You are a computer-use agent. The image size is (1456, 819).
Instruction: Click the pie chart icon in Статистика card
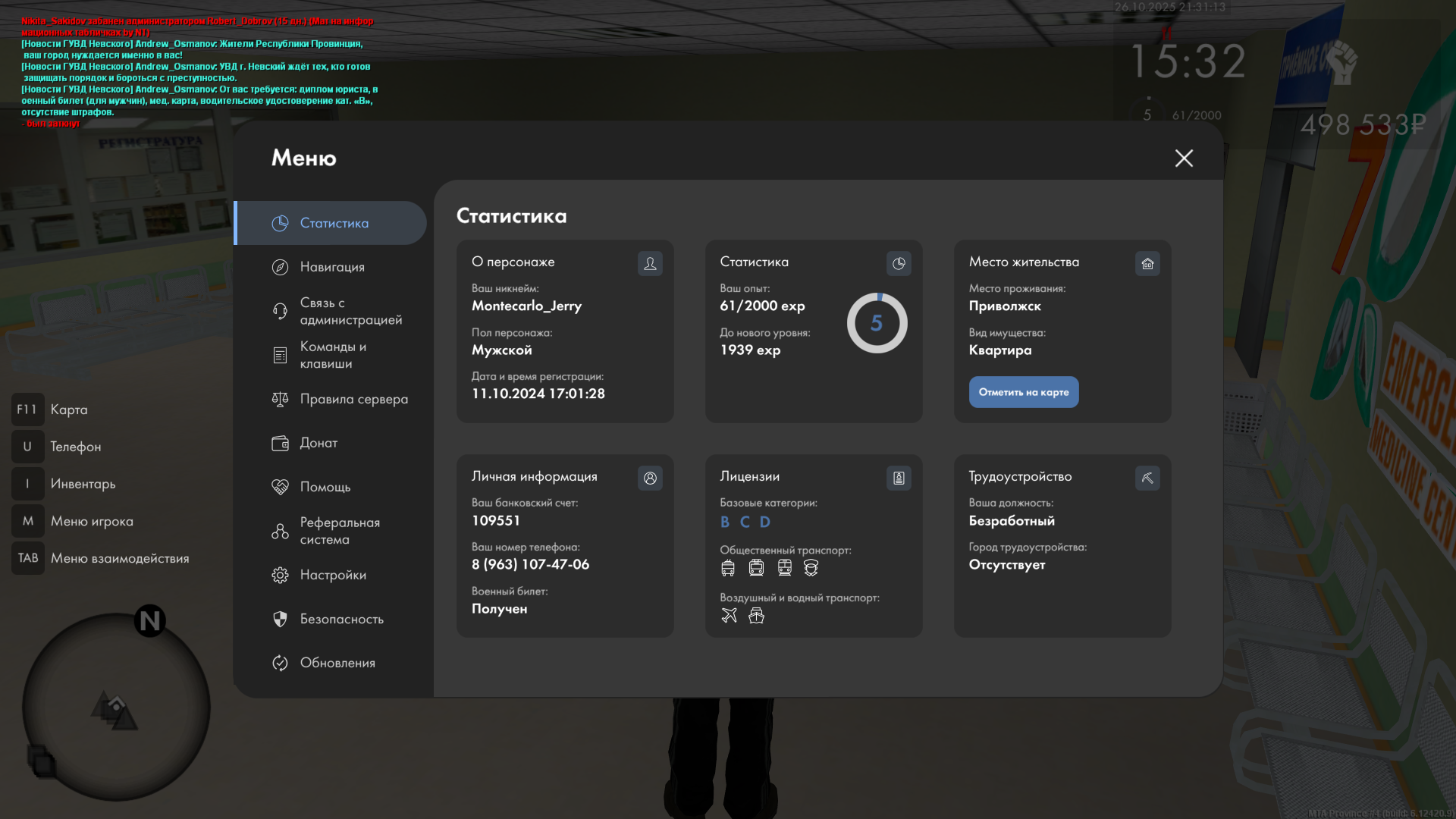(x=899, y=263)
